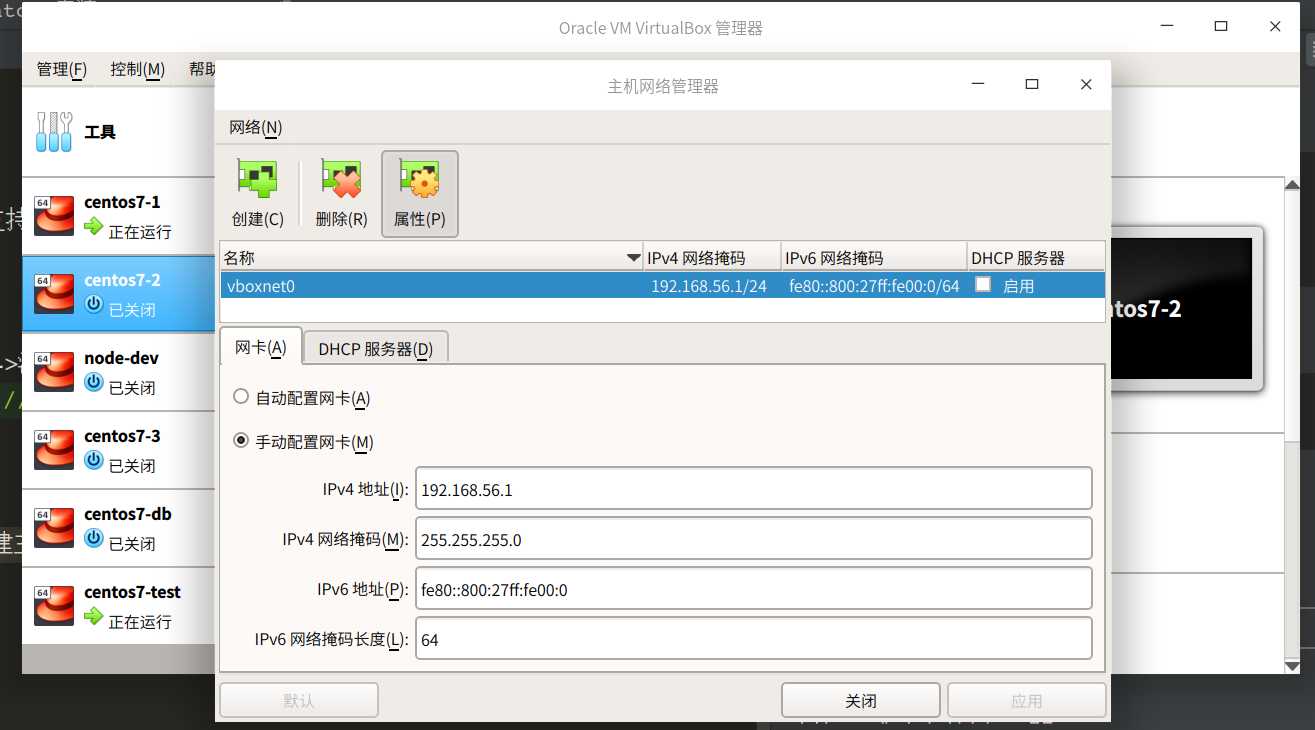Click the IPv6 address field fe80::800:27ff:fe00:0
The image size is (1315, 730).
(x=754, y=589)
